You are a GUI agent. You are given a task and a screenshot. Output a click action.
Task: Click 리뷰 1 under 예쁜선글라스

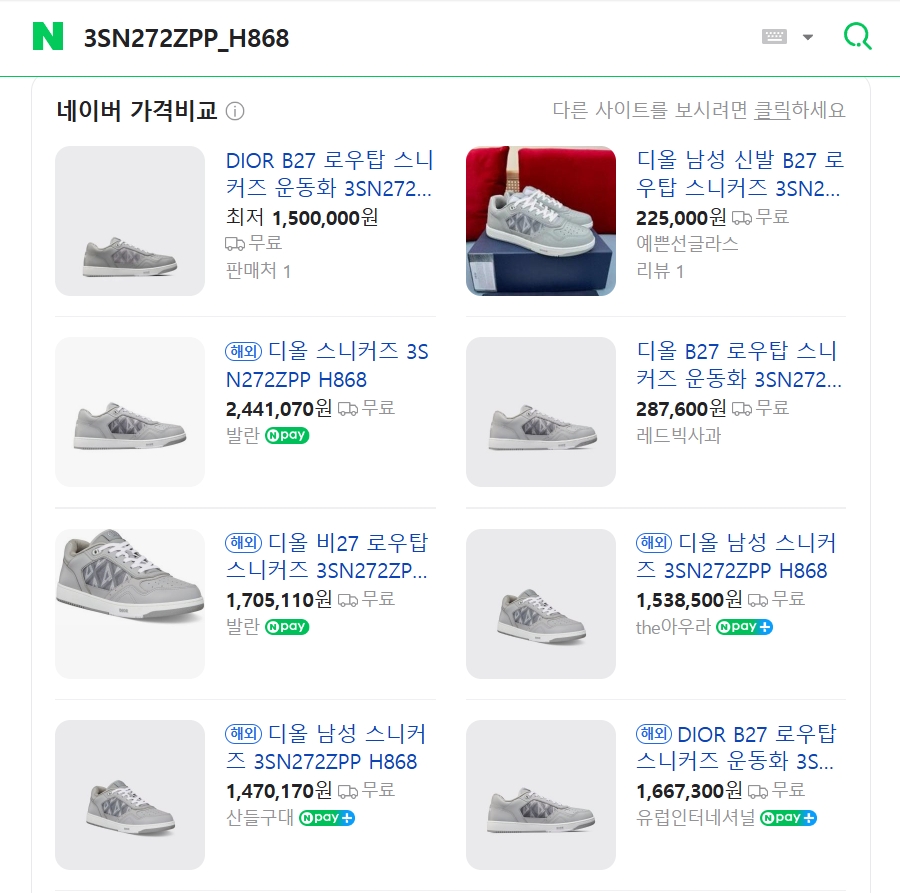tap(660, 271)
